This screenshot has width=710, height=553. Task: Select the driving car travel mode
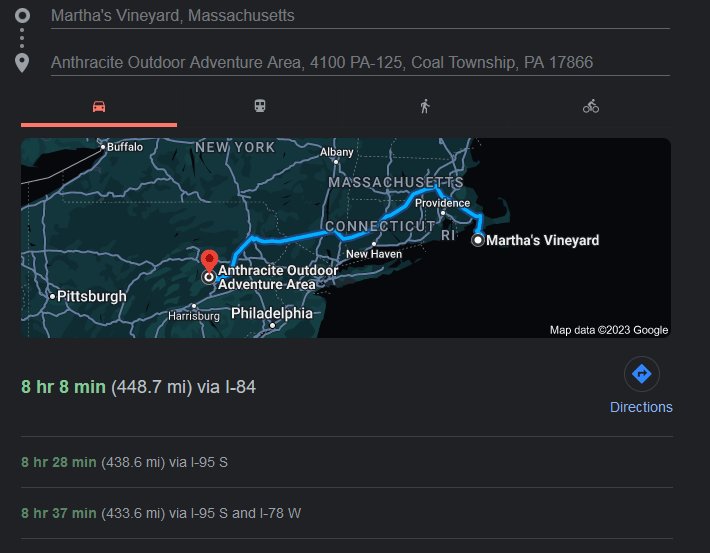coord(99,106)
